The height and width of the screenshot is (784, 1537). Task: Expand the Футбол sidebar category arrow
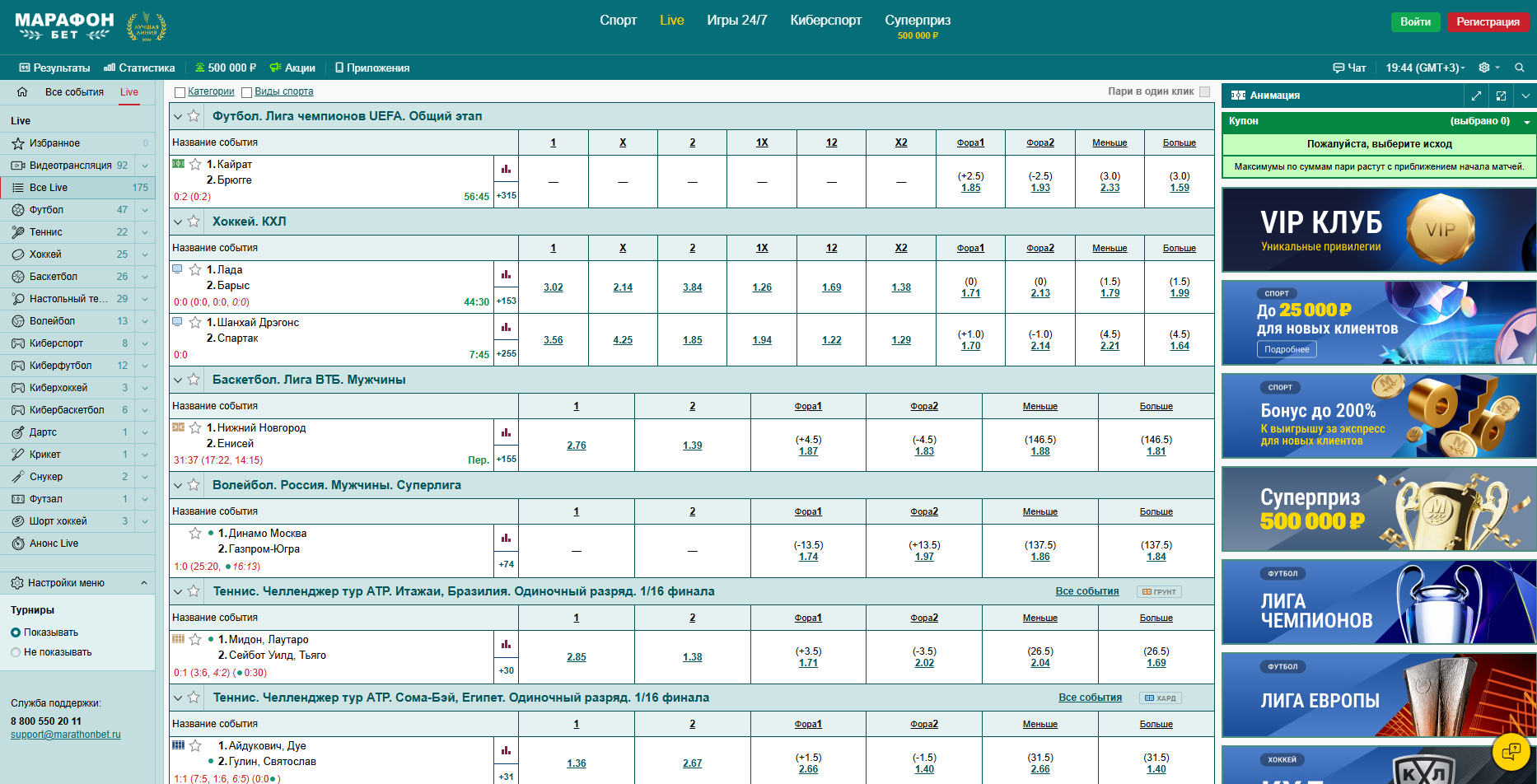click(145, 210)
